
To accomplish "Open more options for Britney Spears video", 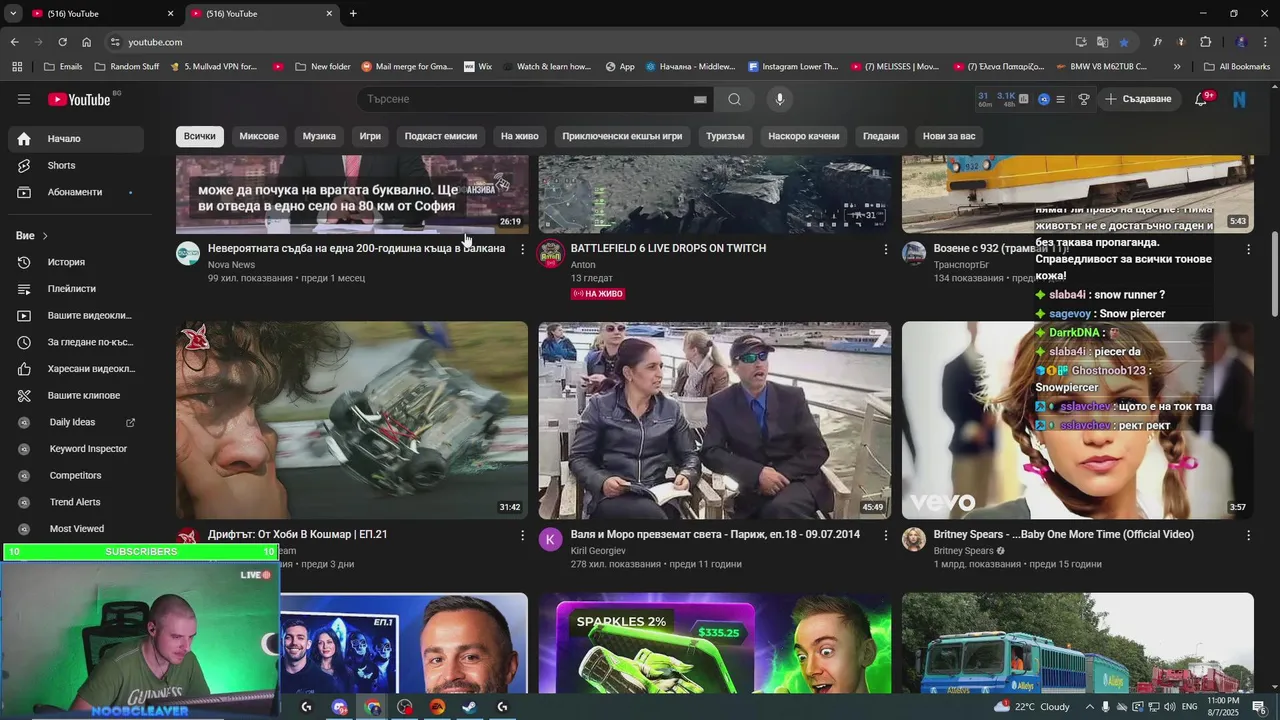I will pyautogui.click(x=1248, y=536).
